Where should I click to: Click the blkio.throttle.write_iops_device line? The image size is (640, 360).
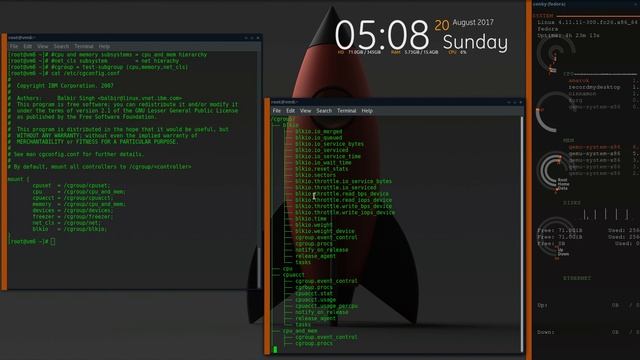point(345,212)
